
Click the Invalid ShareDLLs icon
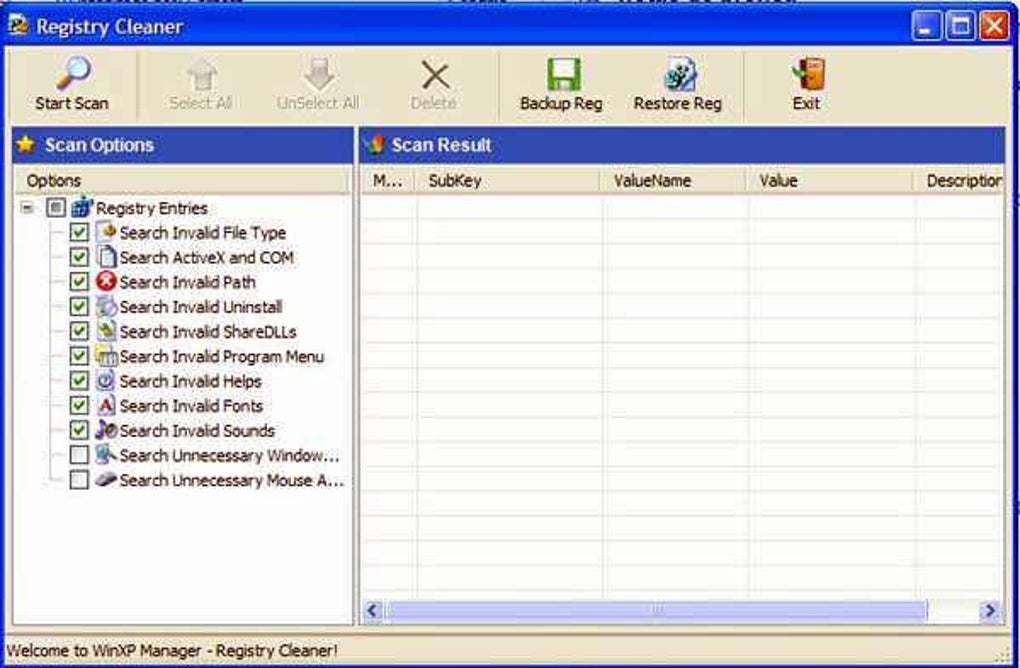tap(106, 331)
